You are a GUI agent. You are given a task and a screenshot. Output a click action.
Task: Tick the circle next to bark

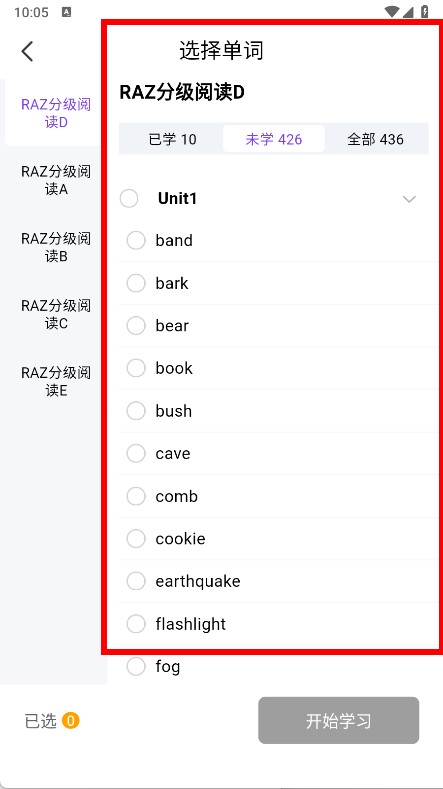pyautogui.click(x=136, y=283)
